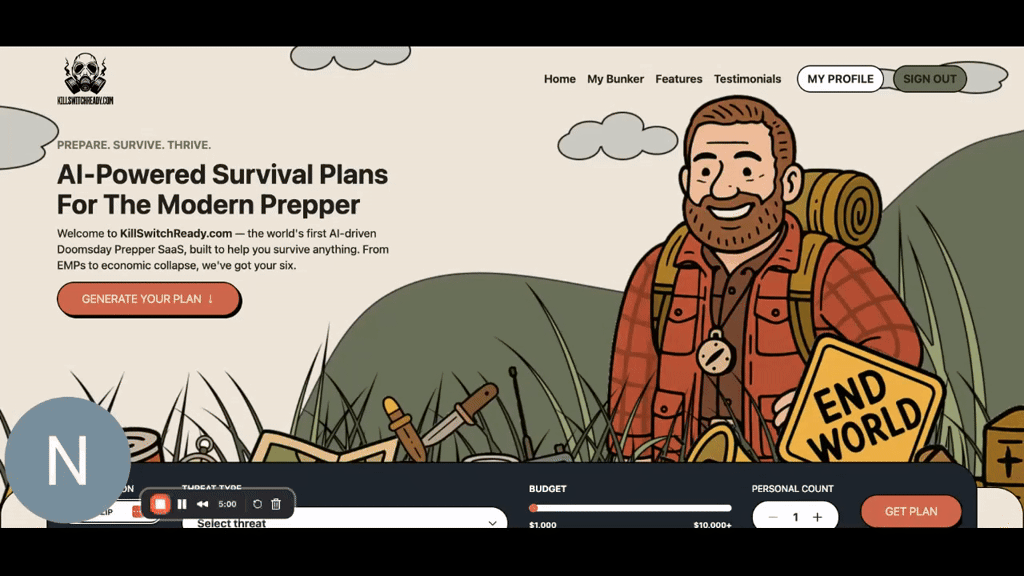Click Generate Your Plan button
This screenshot has width=1024, height=576.
148,299
